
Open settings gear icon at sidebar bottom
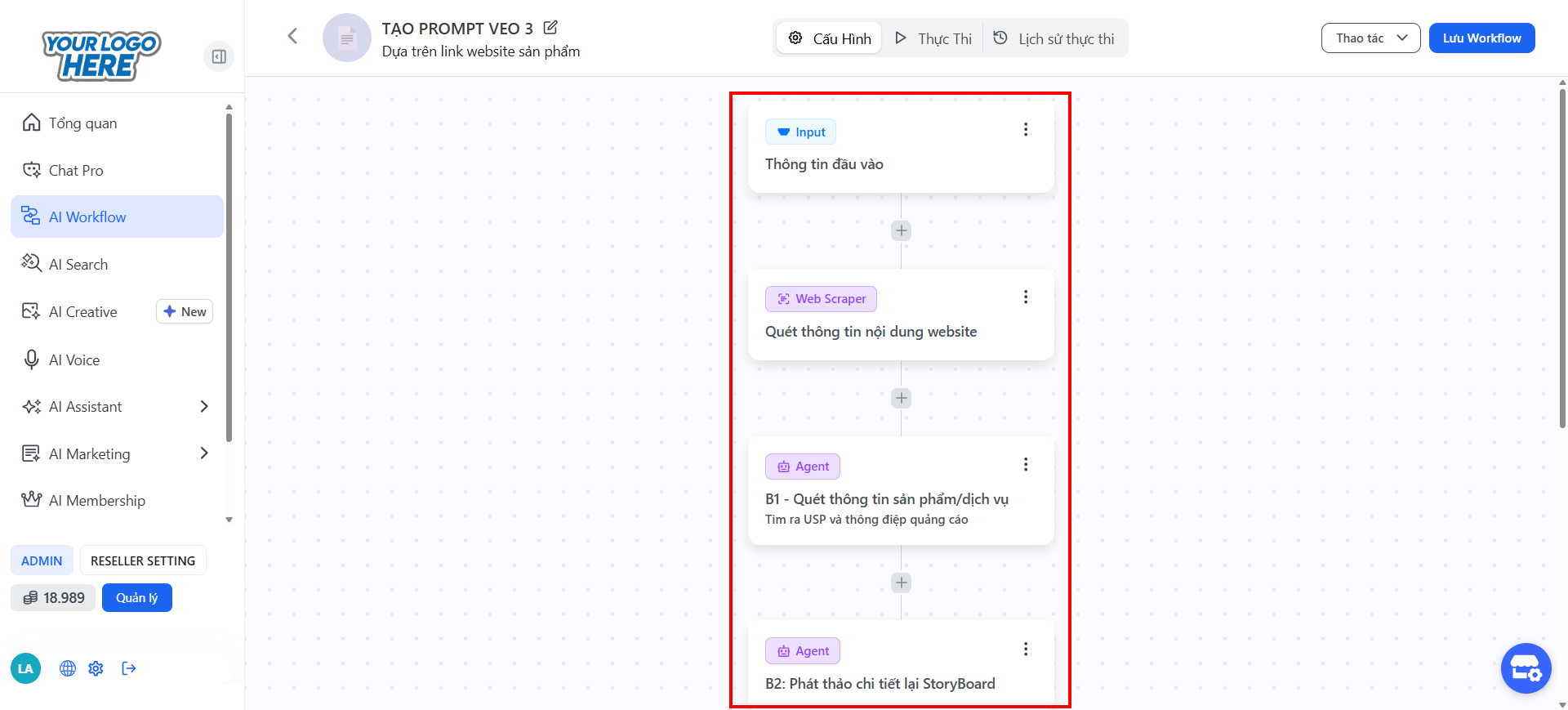click(96, 668)
